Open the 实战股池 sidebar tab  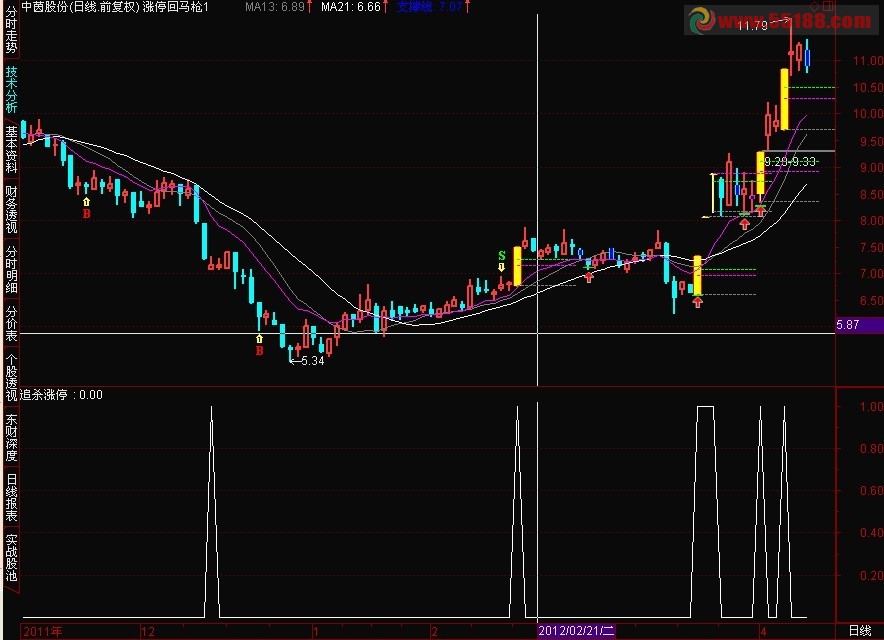(x=11, y=557)
